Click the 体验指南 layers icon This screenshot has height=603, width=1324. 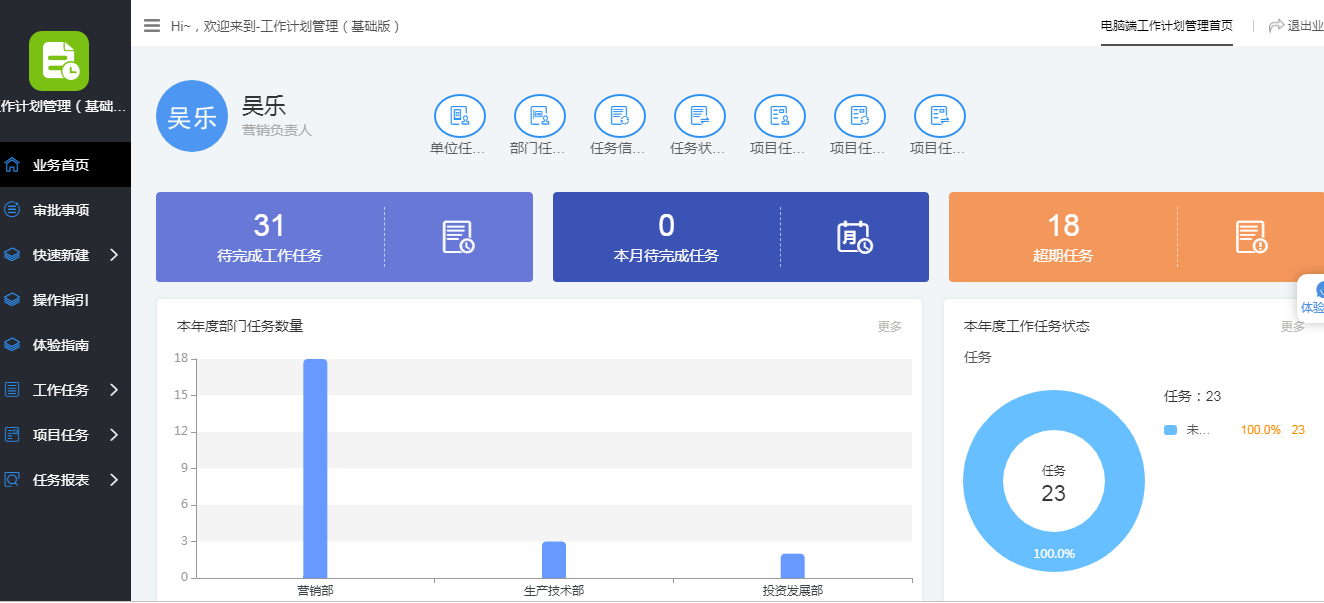coord(12,345)
